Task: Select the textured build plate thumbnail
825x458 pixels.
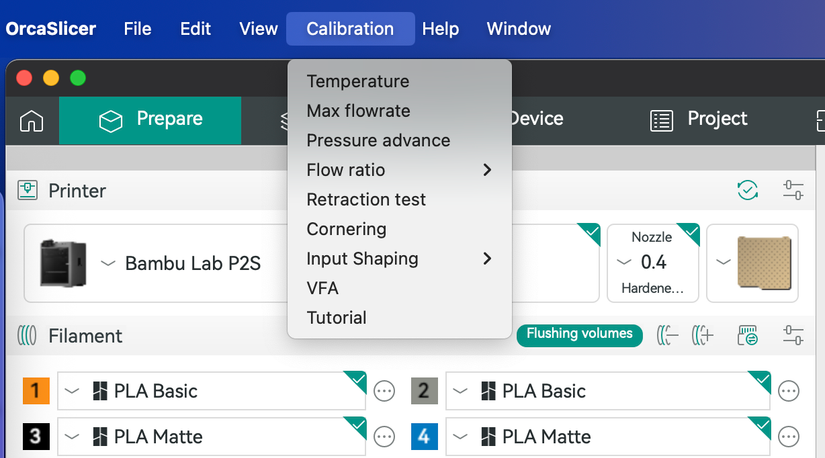Action: [764, 263]
